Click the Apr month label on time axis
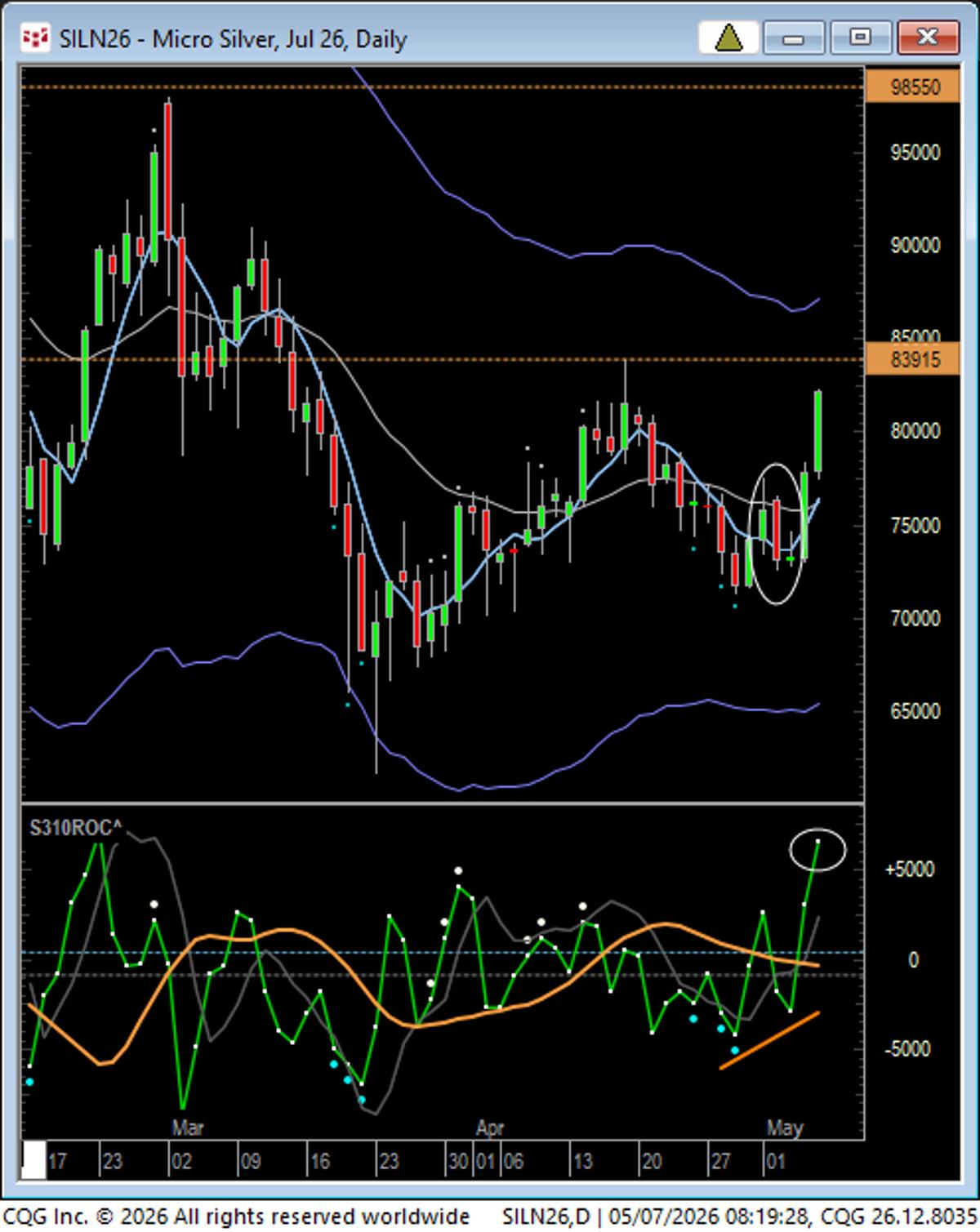Screen dimensions: 980x1232 coord(490,1127)
